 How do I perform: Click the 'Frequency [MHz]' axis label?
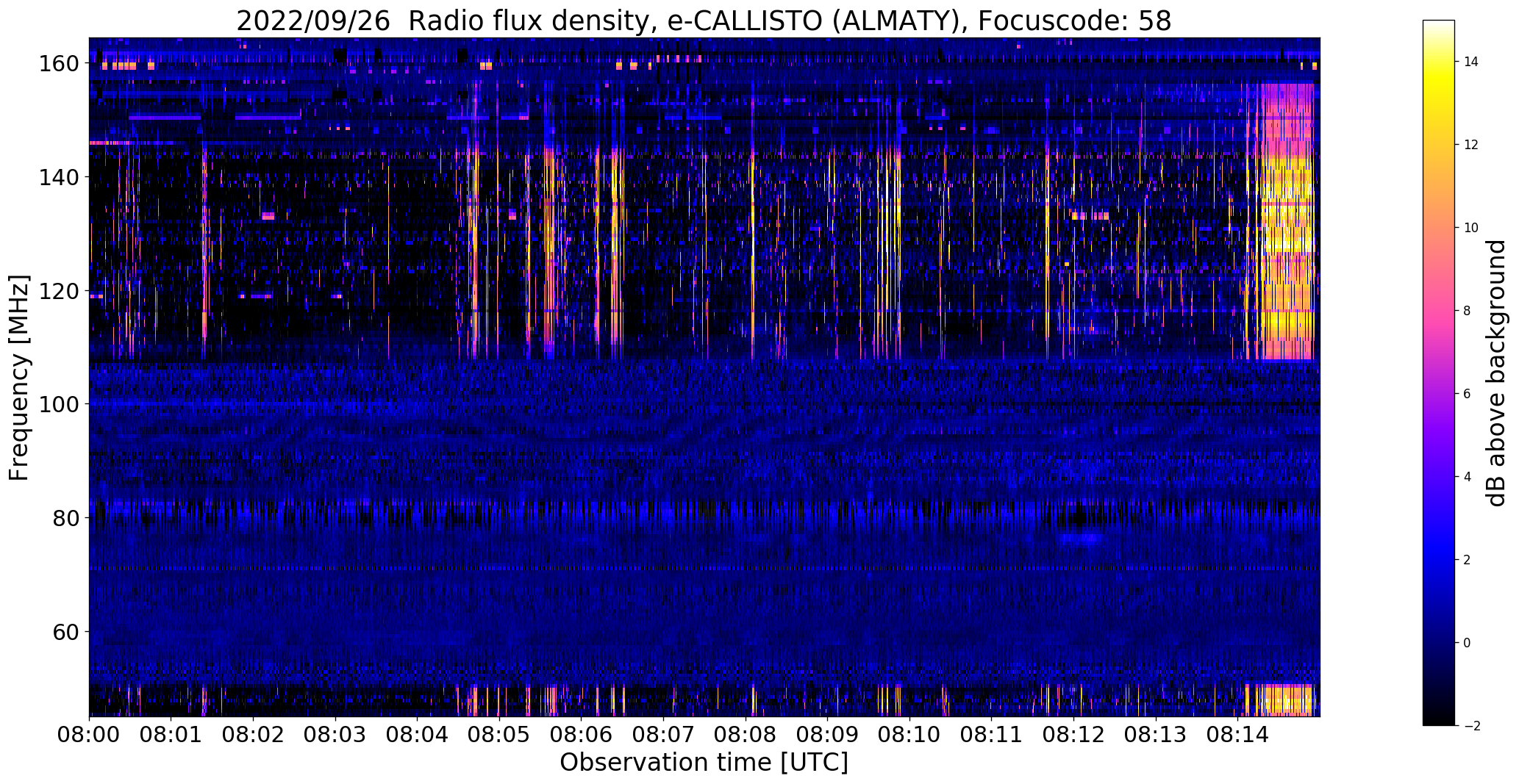tap(19, 378)
